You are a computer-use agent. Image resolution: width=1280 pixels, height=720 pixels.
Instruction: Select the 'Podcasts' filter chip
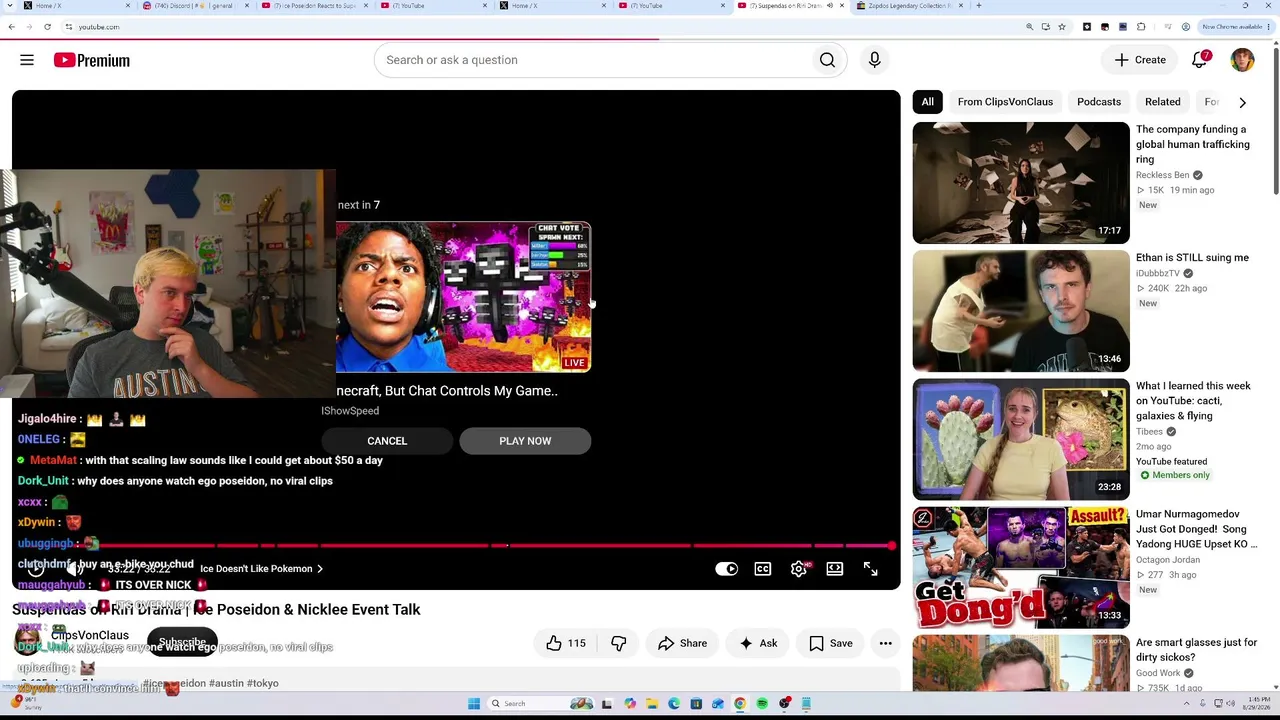coord(1098,102)
